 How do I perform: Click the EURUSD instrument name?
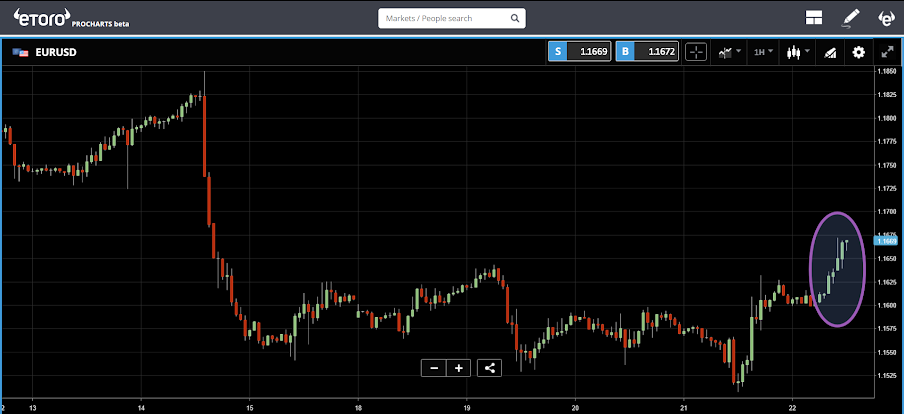point(56,52)
